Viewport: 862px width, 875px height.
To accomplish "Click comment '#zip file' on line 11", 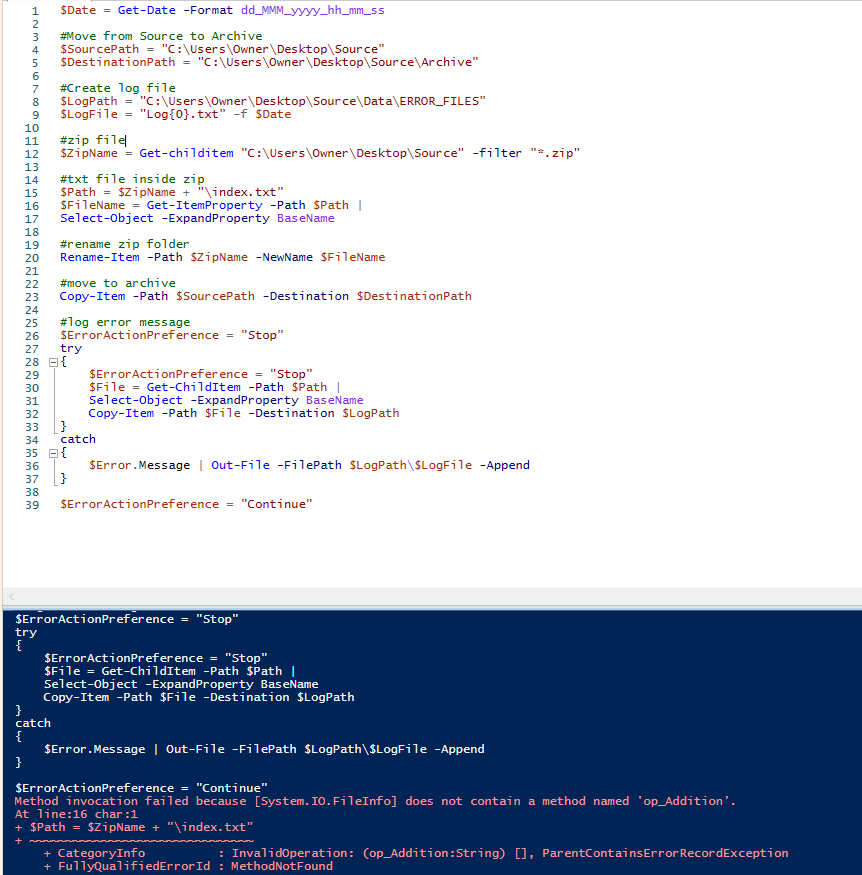I will pyautogui.click(x=93, y=140).
